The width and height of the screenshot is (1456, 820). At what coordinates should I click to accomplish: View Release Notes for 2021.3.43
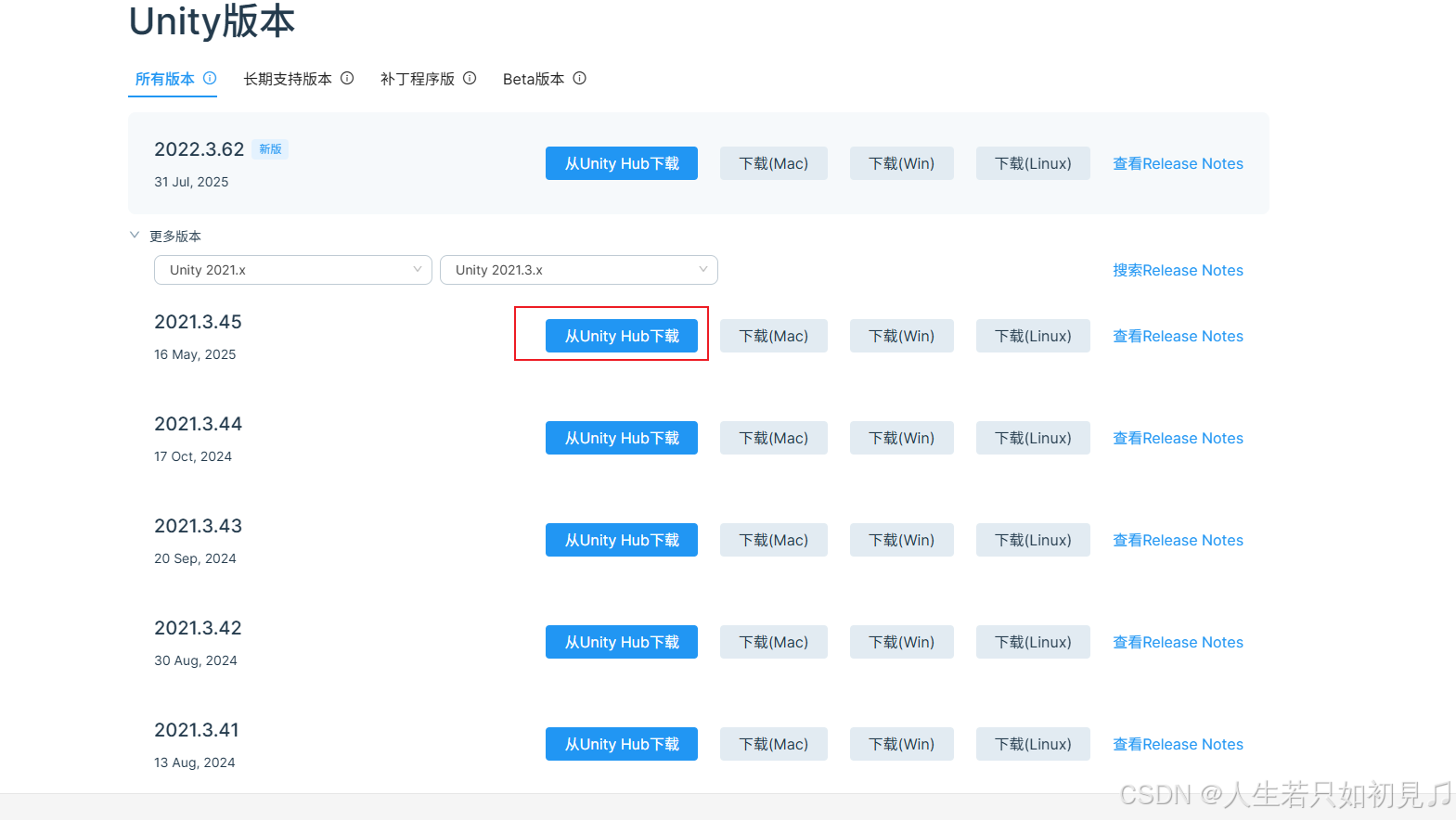click(1178, 540)
